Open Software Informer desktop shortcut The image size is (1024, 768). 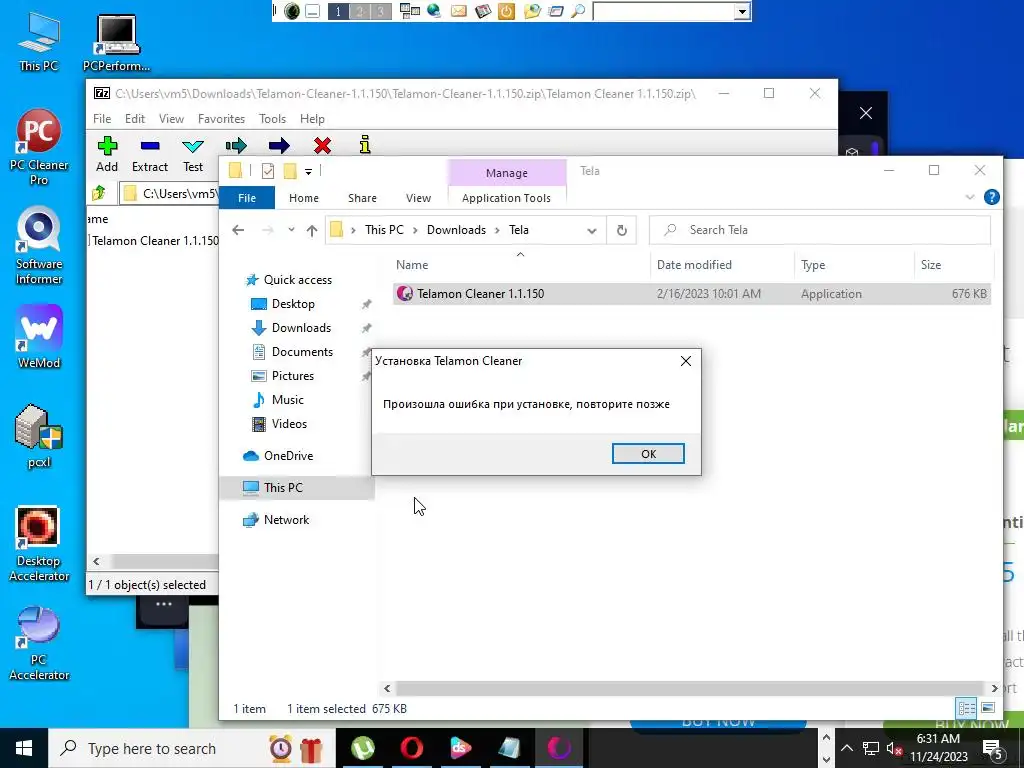[x=39, y=247]
